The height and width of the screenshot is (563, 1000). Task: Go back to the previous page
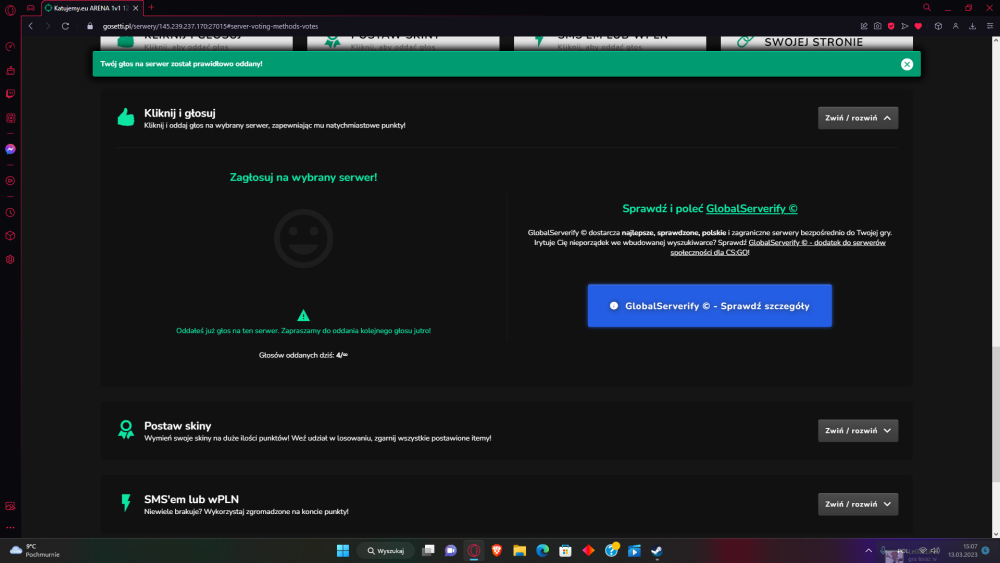[31, 26]
